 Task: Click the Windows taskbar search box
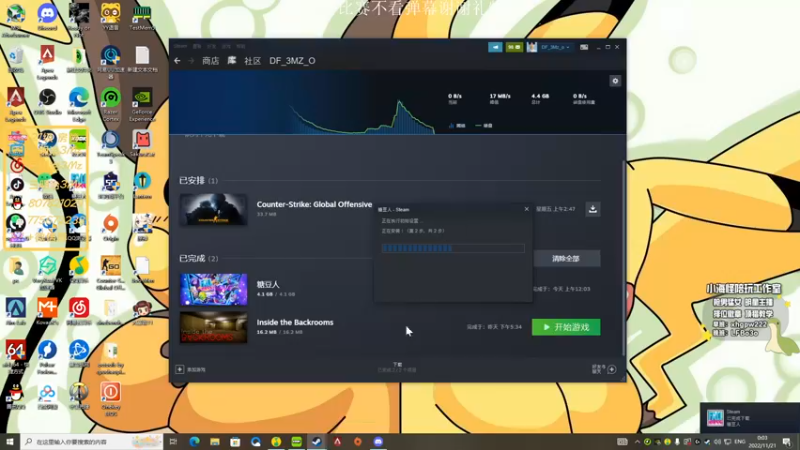92,441
